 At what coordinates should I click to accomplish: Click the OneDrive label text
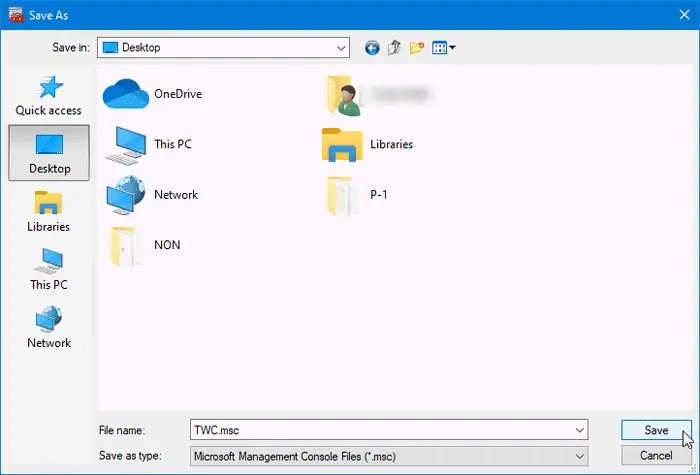(178, 94)
